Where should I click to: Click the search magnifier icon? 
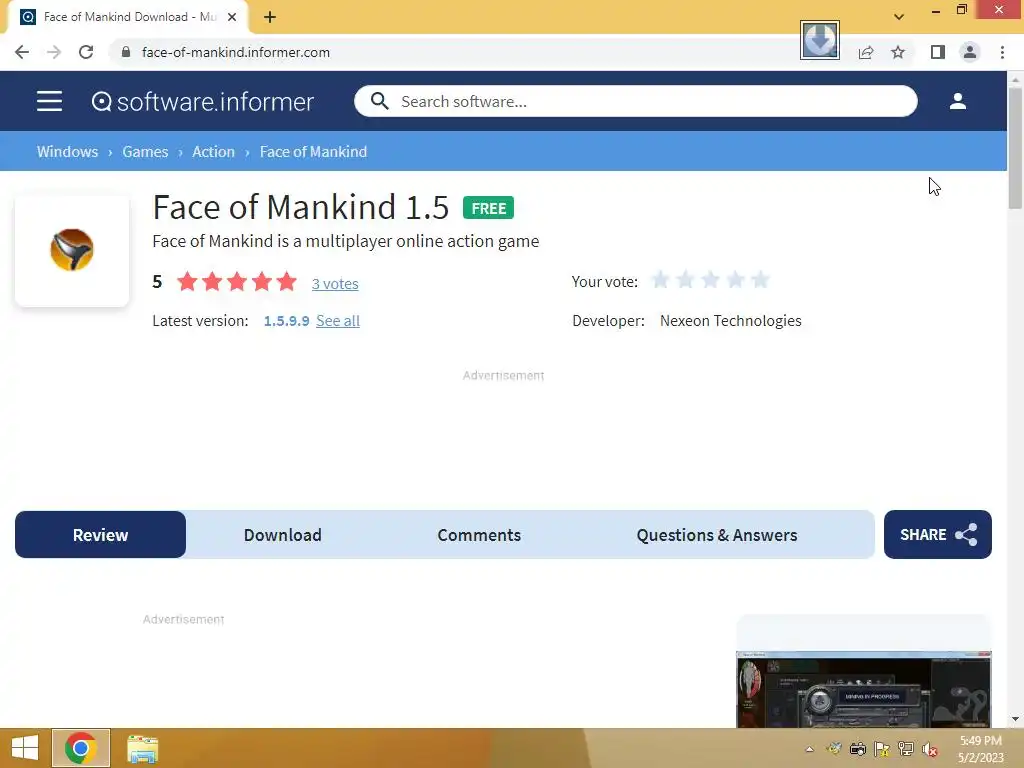379,101
